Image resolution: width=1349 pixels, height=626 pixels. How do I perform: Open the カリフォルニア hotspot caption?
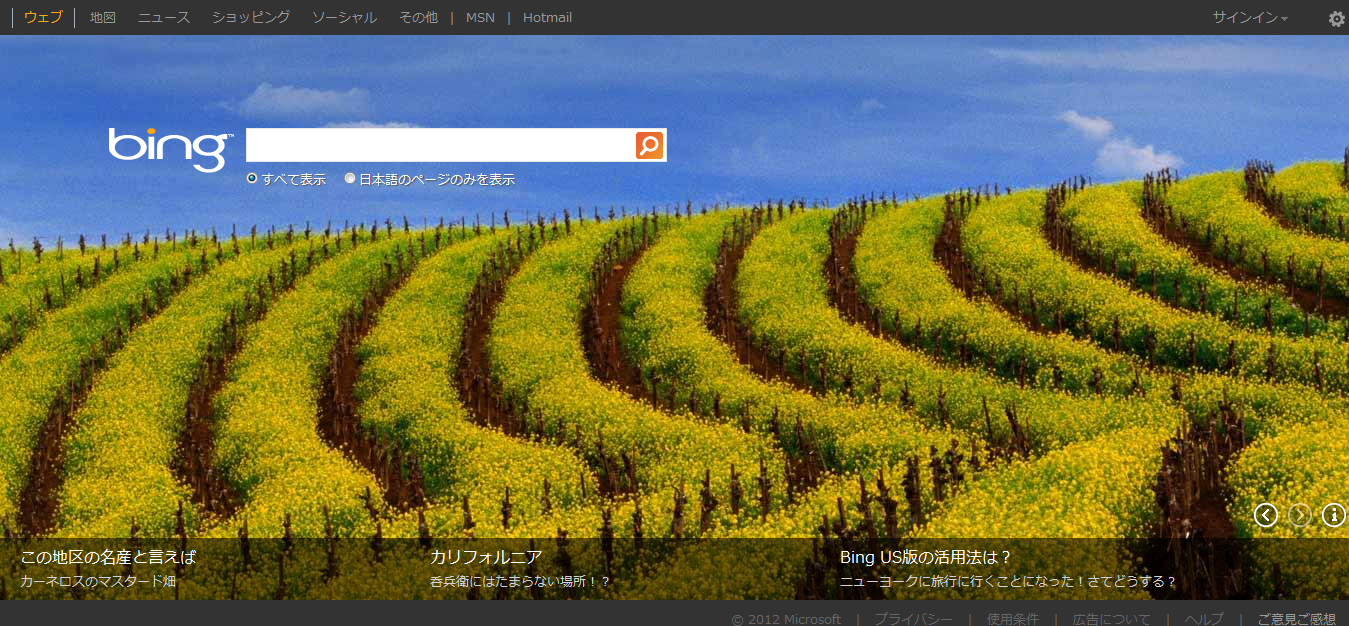486,558
